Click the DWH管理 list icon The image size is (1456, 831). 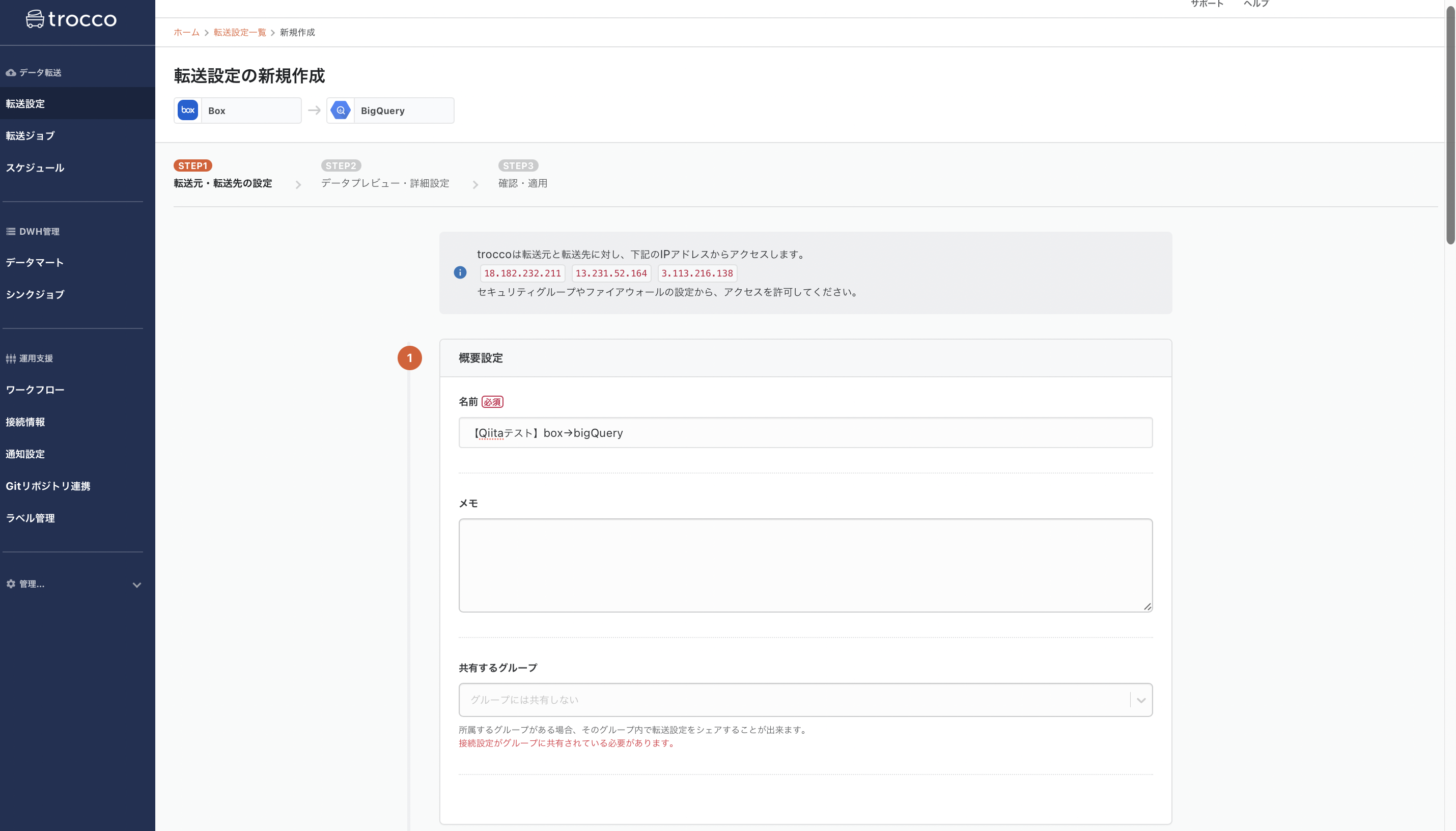tap(11, 231)
